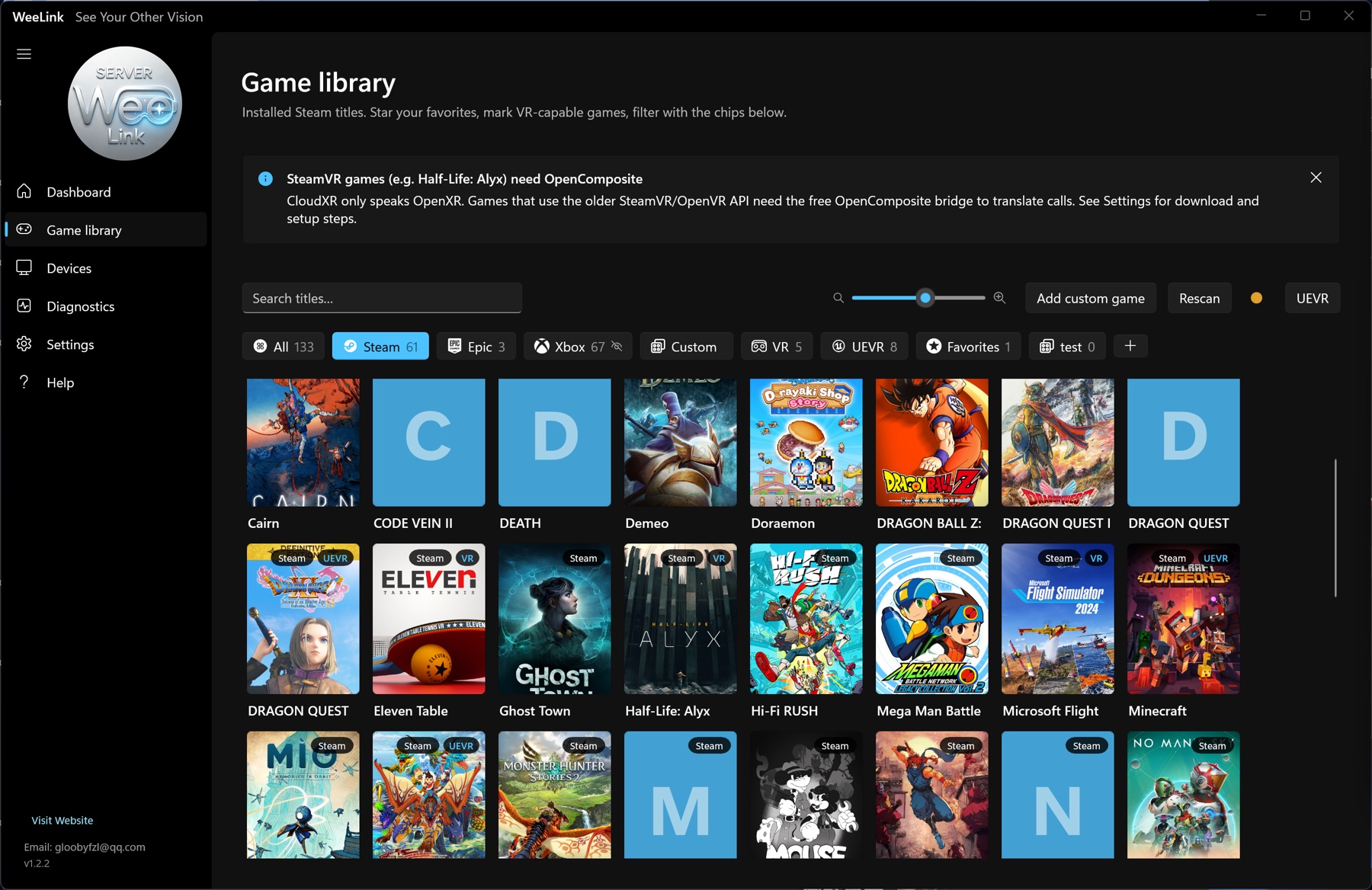1372x890 pixels.
Task: Open the DEATH placeholder tile
Action: click(555, 442)
